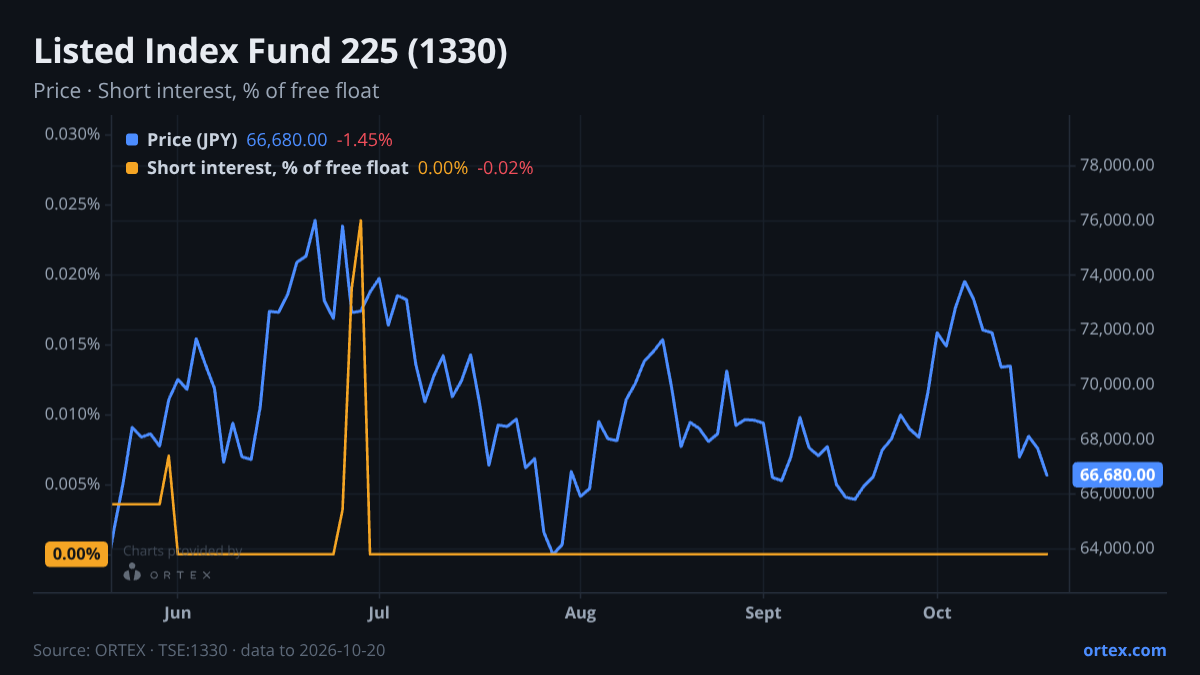Click the 0.020% left axis label

73,274
